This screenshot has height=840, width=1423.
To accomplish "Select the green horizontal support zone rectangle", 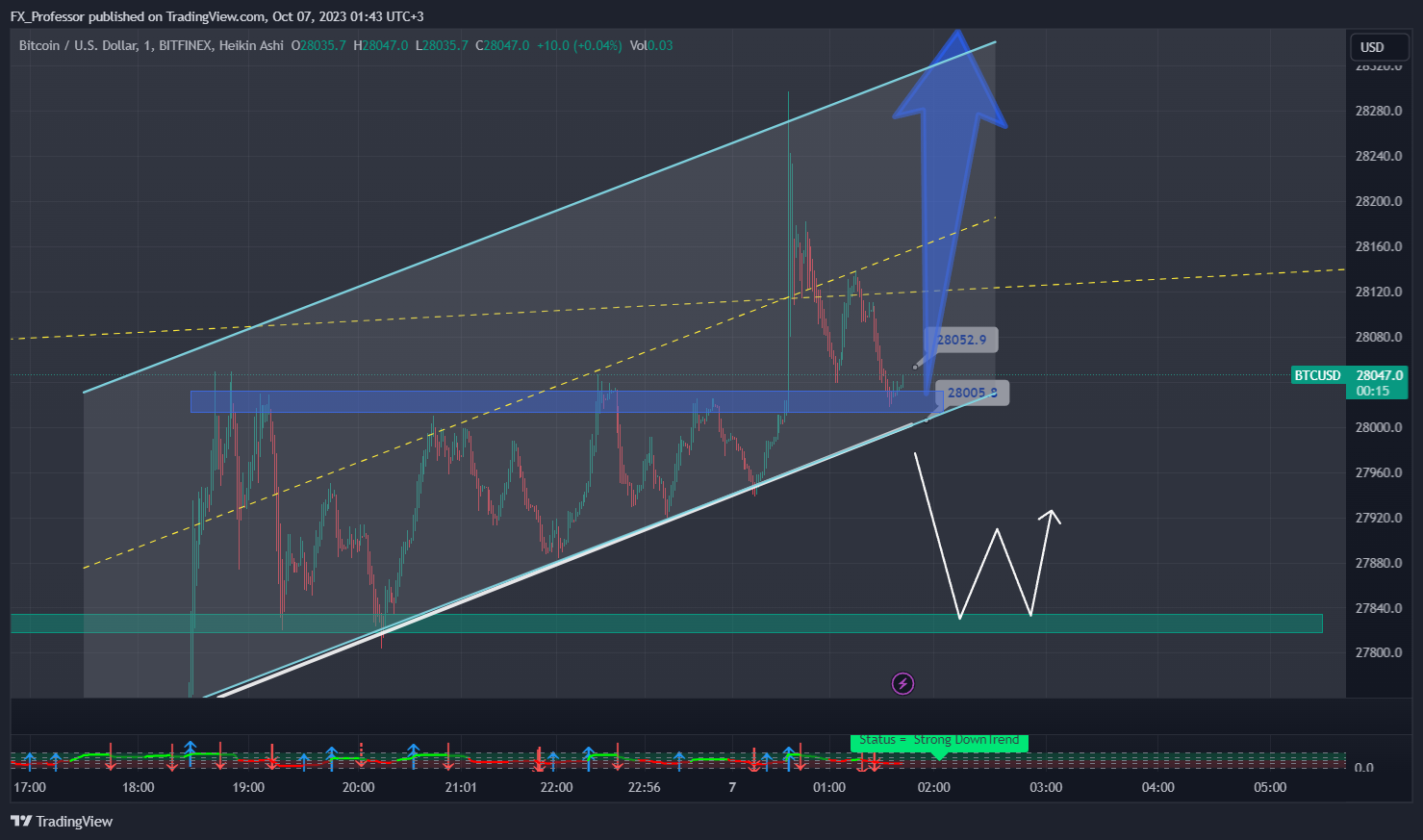I will (666, 624).
